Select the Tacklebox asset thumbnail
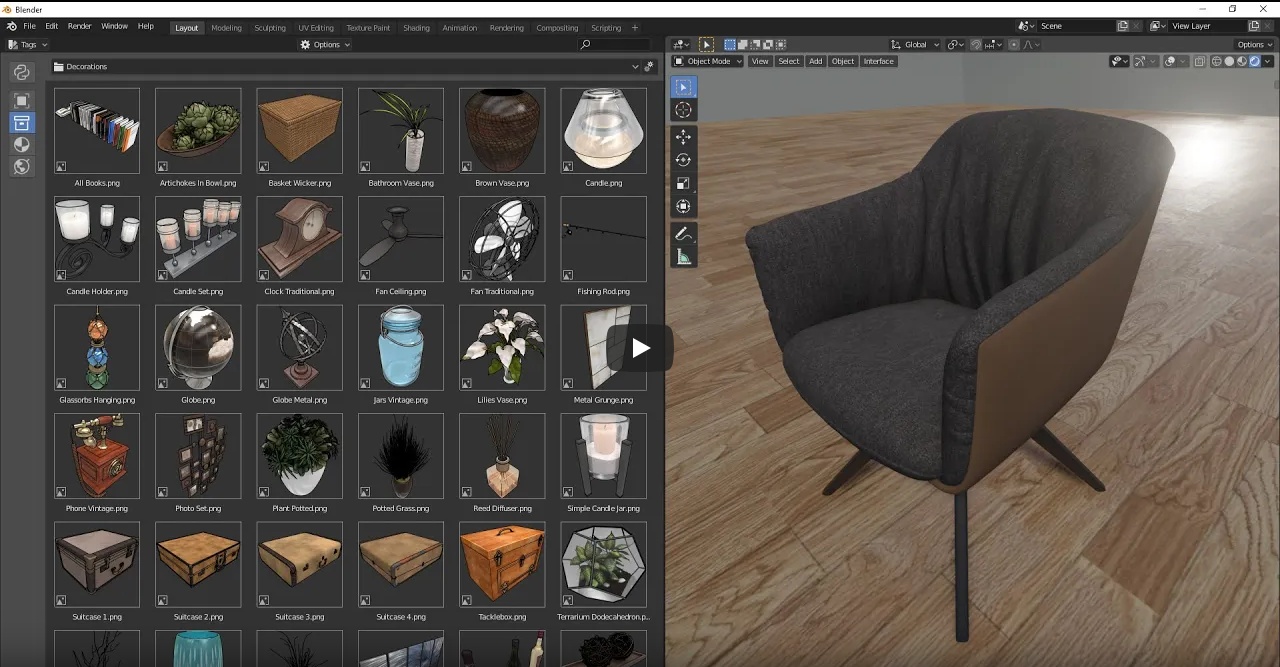The image size is (1280, 667). (x=502, y=564)
